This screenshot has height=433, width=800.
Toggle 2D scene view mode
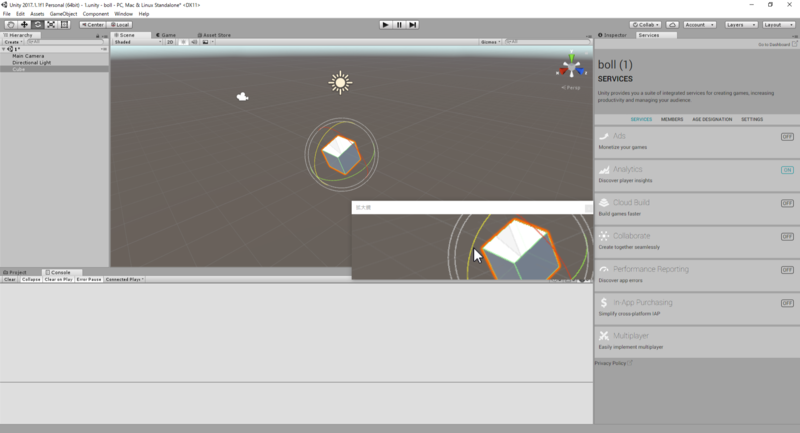170,42
